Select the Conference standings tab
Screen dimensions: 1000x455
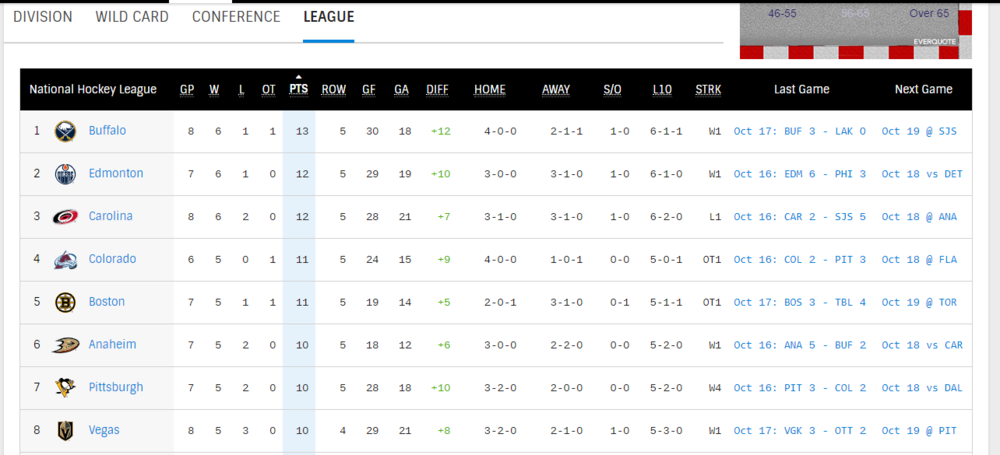click(236, 17)
